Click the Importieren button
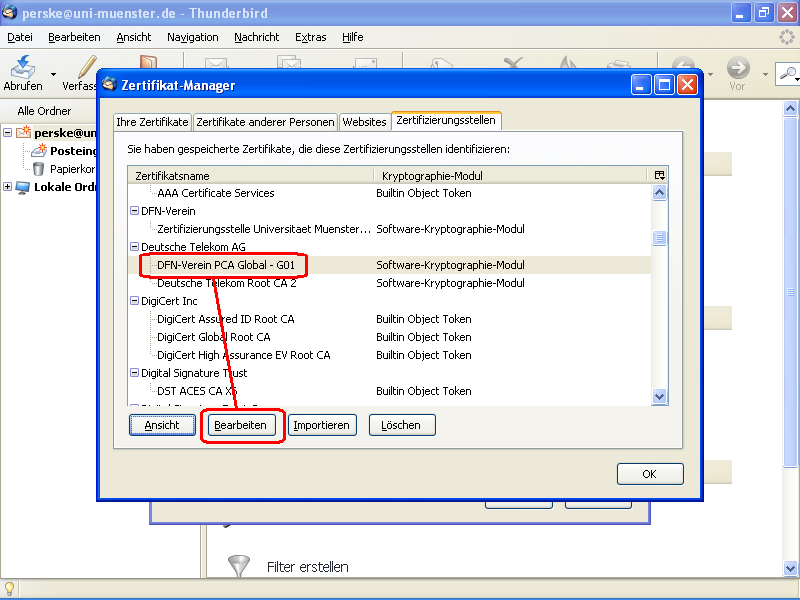This screenshot has height=600, width=800. [322, 424]
